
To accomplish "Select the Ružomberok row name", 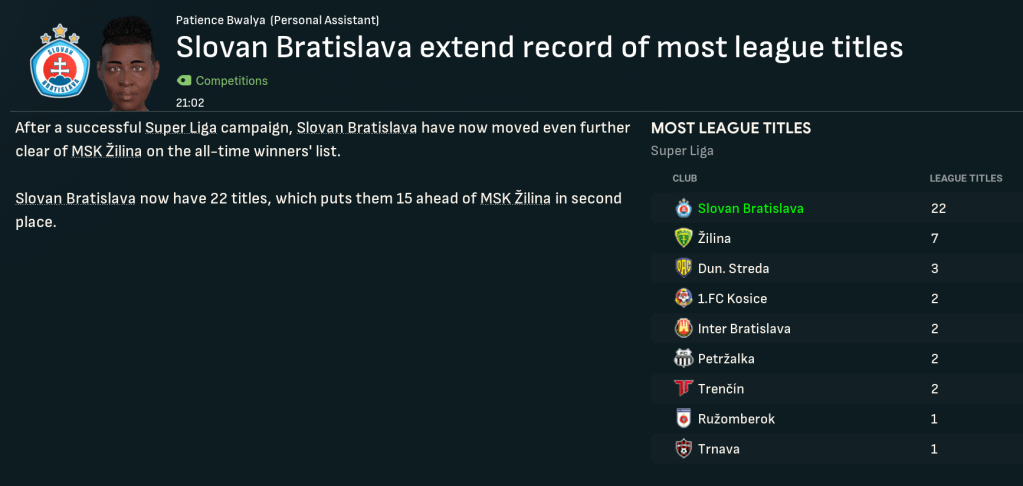I will click(x=736, y=419).
